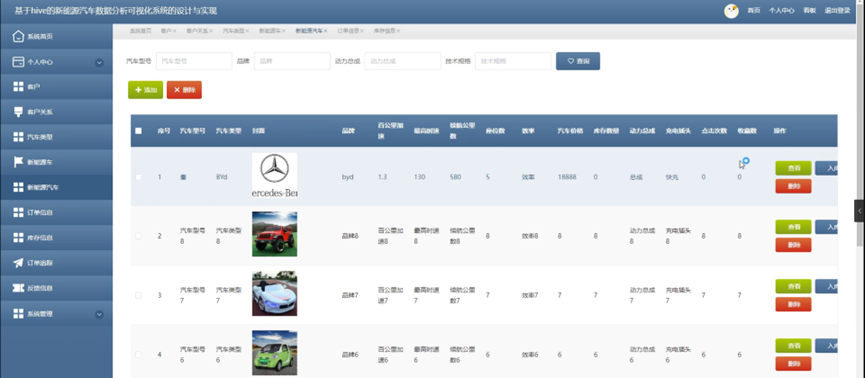Switch to the 库存信息 tab
Viewport: 865px width, 378px height.
385,31
